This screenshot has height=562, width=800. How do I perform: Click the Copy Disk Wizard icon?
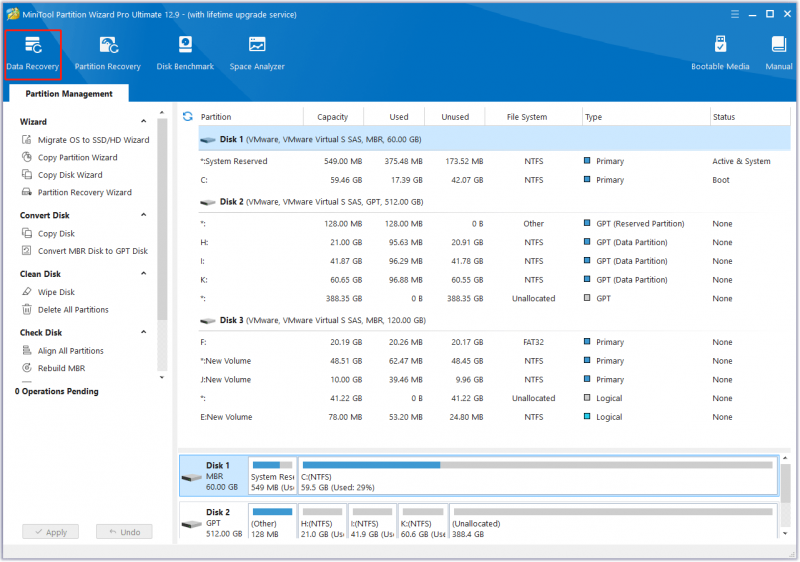[x=27, y=174]
